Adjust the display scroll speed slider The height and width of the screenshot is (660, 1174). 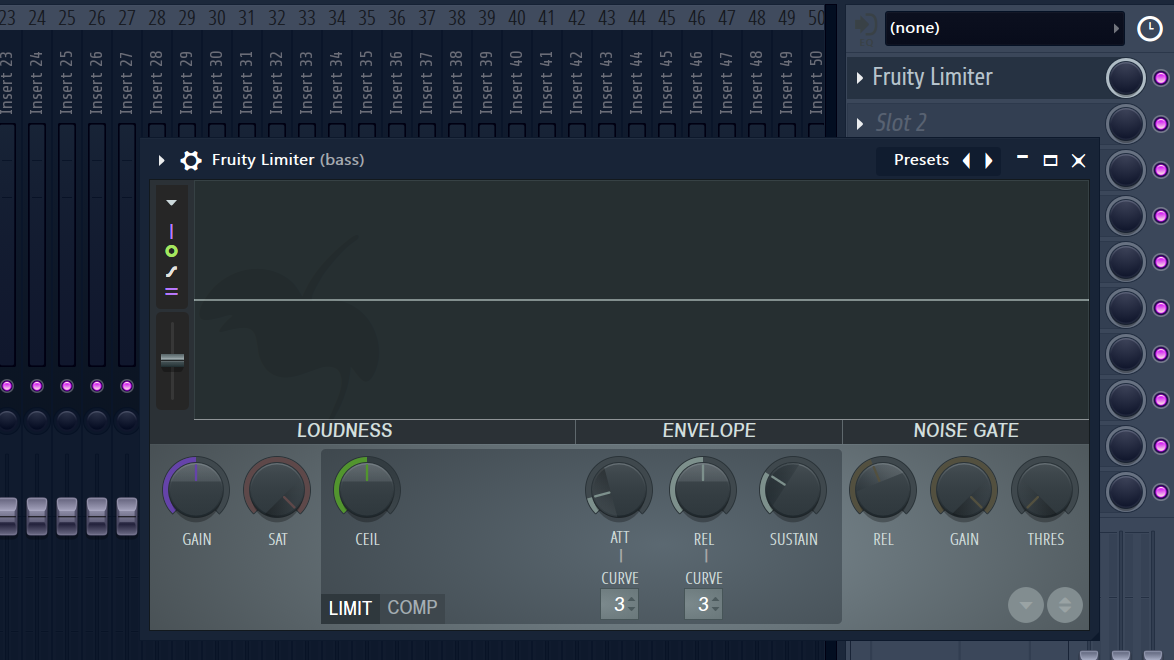pyautogui.click(x=172, y=360)
